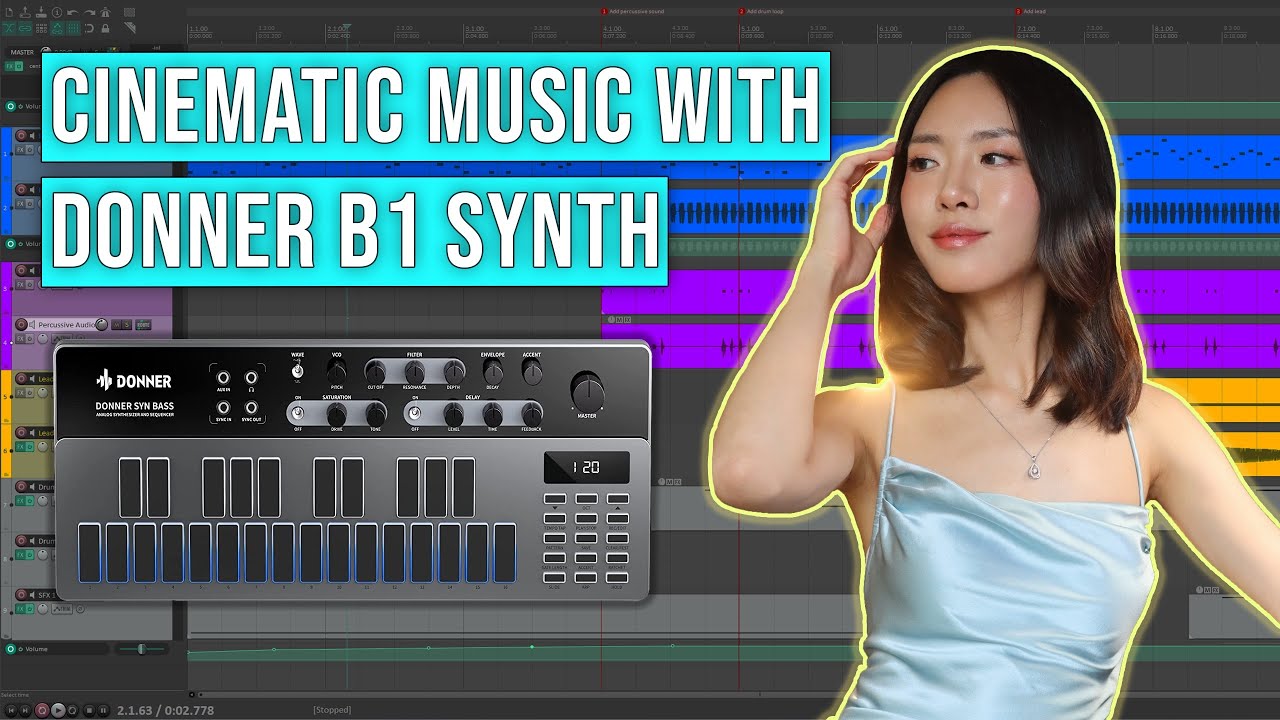This screenshot has width=1280, height=720.
Task: Click the transport pause button
Action: (x=103, y=710)
